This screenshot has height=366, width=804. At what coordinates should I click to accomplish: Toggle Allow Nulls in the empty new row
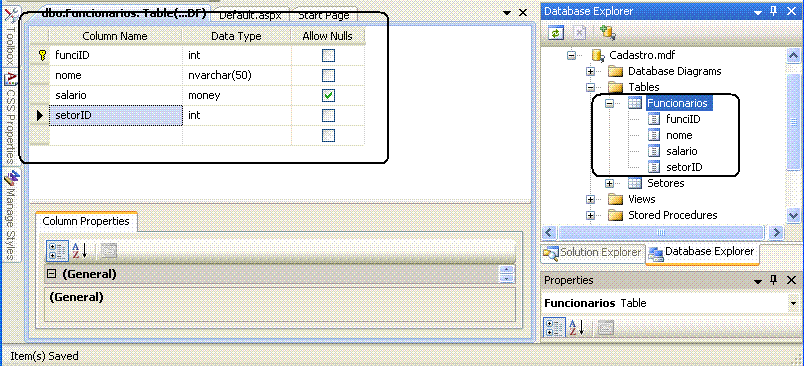(x=328, y=135)
